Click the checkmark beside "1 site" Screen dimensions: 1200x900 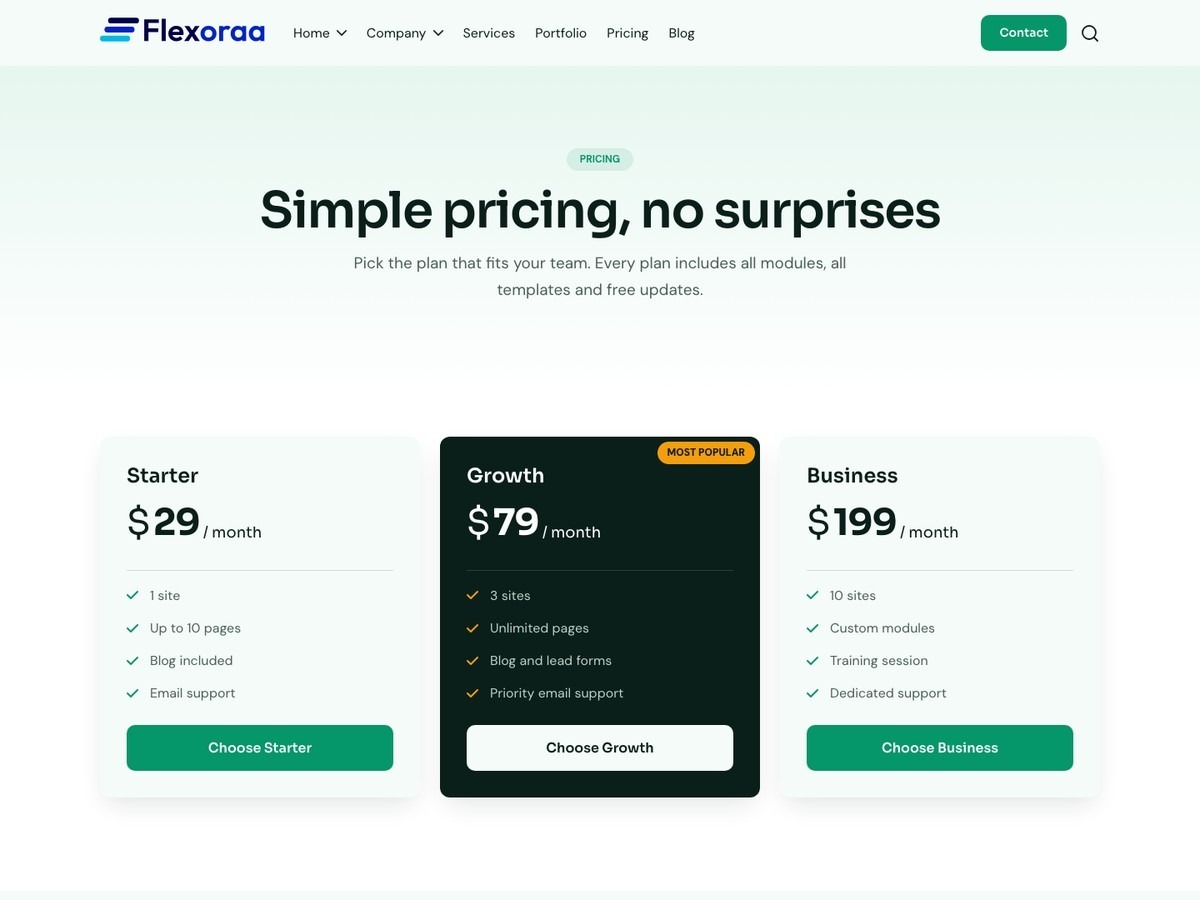coord(132,595)
